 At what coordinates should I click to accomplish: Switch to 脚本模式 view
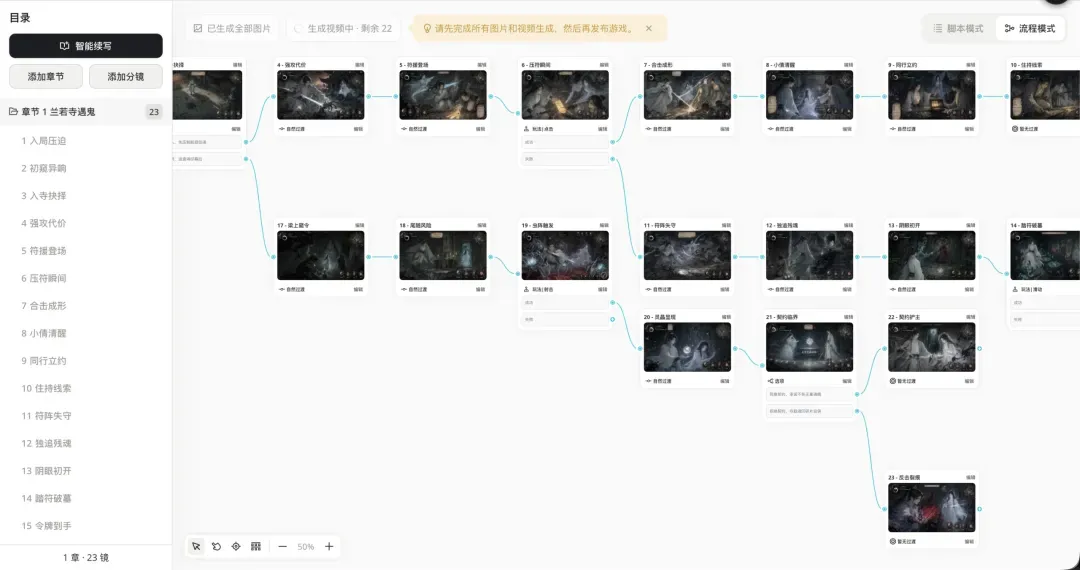(959, 28)
